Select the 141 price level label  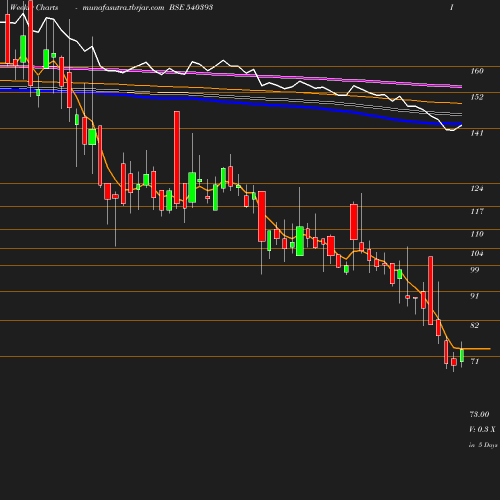click(477, 133)
